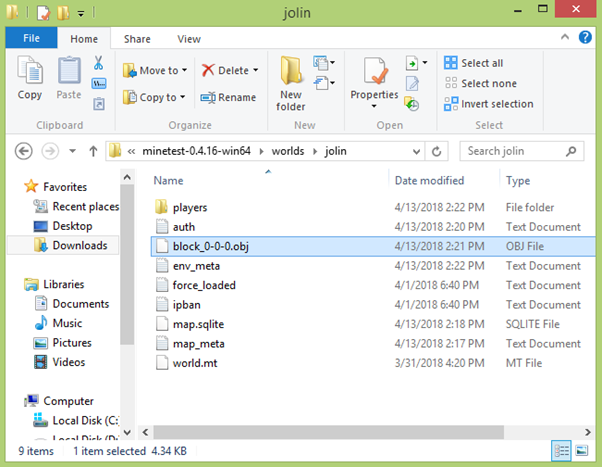The image size is (602, 467).
Task: Click the Rename button
Action: click(x=228, y=98)
